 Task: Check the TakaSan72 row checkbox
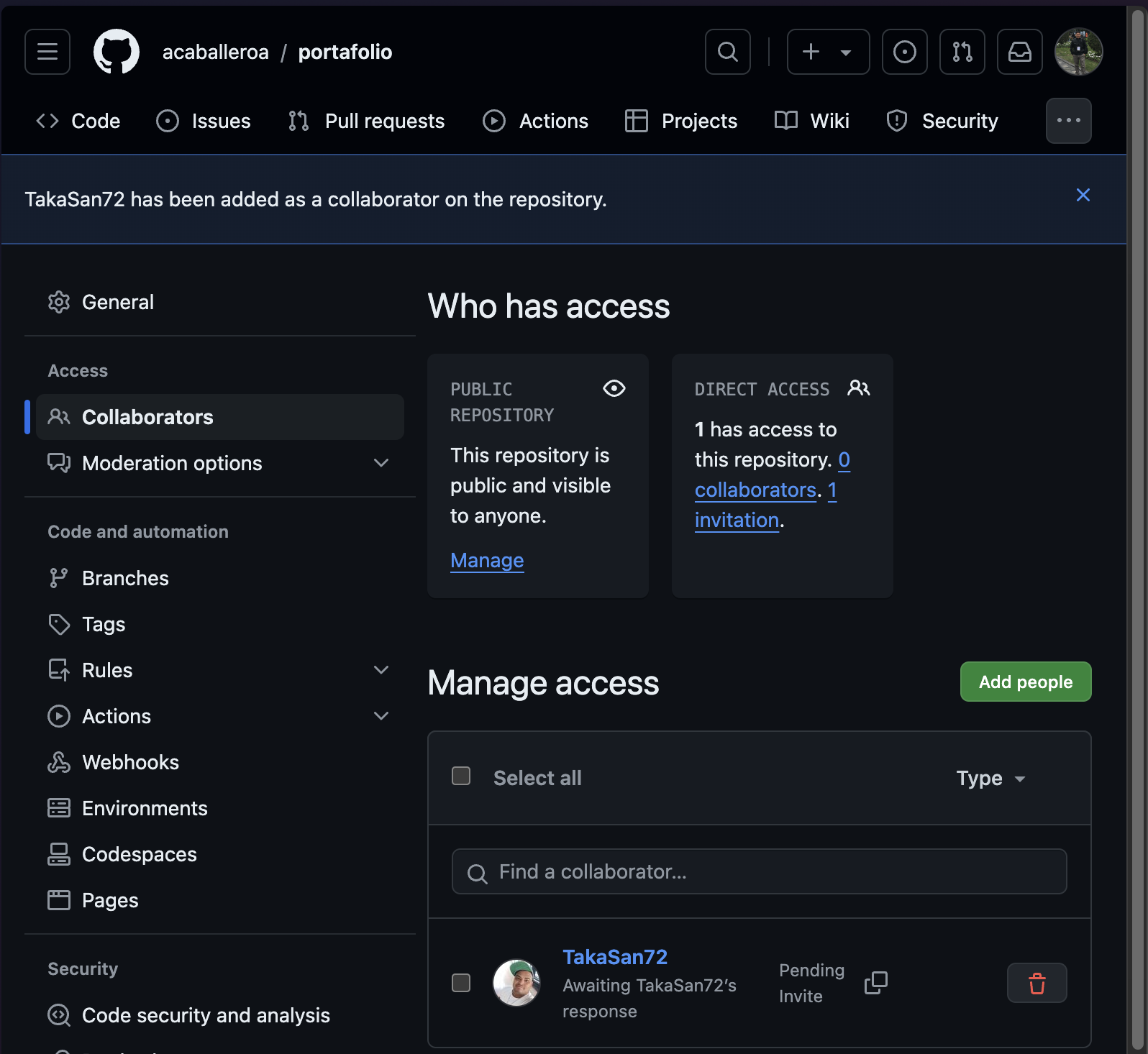pos(461,983)
